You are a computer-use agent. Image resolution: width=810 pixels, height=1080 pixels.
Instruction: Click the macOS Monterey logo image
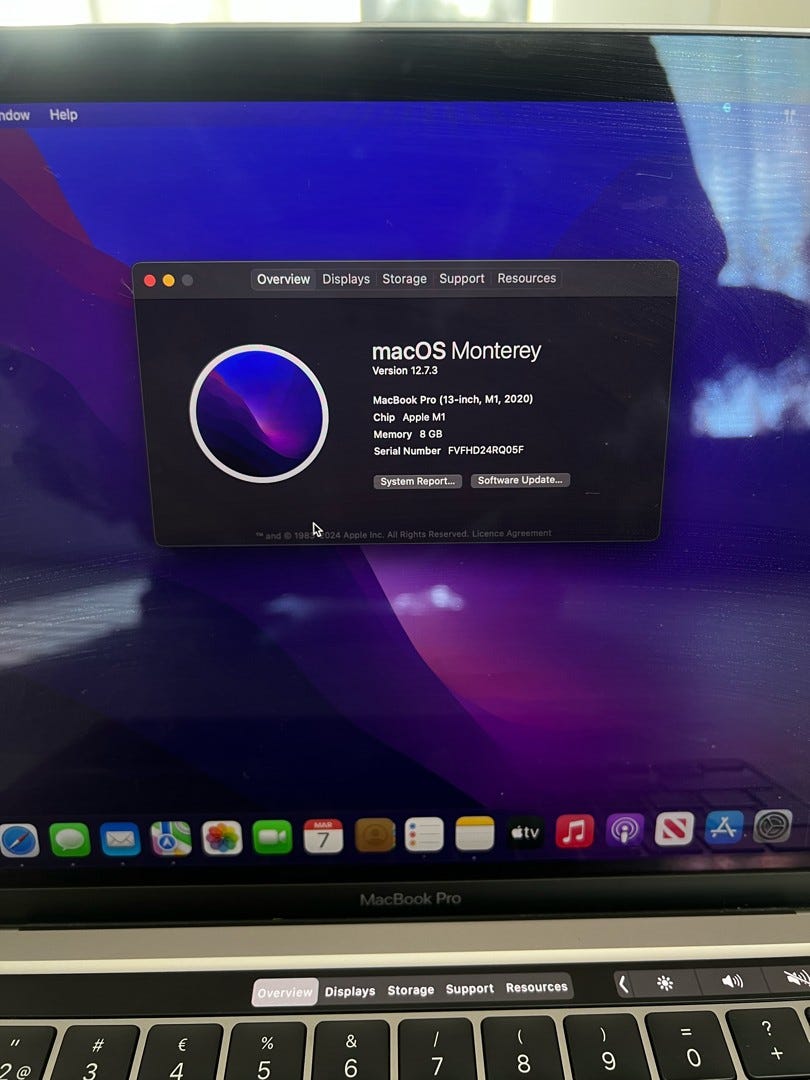pos(259,413)
